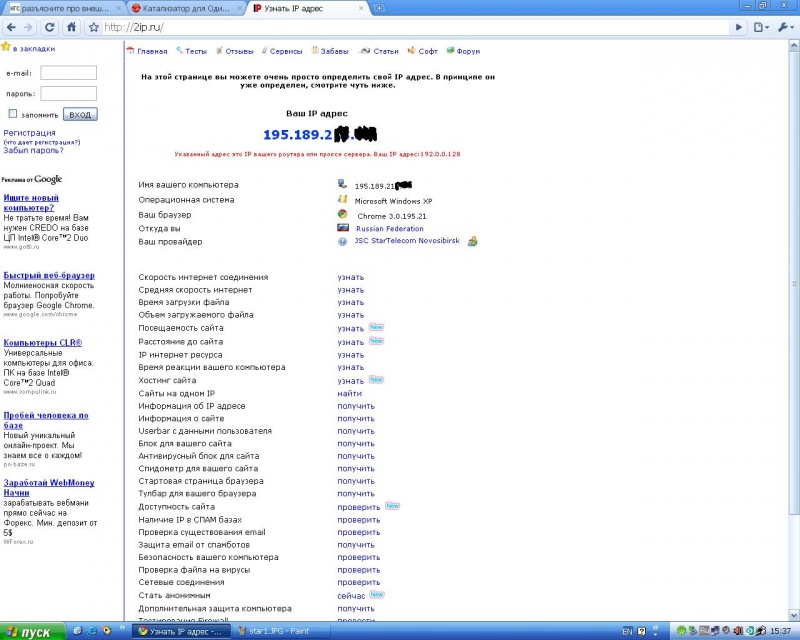Go to the Home page icon

click(70, 27)
